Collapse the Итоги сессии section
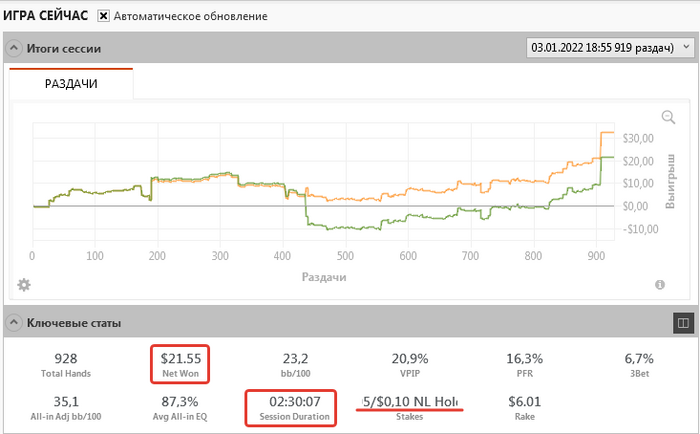This screenshot has height=434, width=700. pyautogui.click(x=14, y=48)
